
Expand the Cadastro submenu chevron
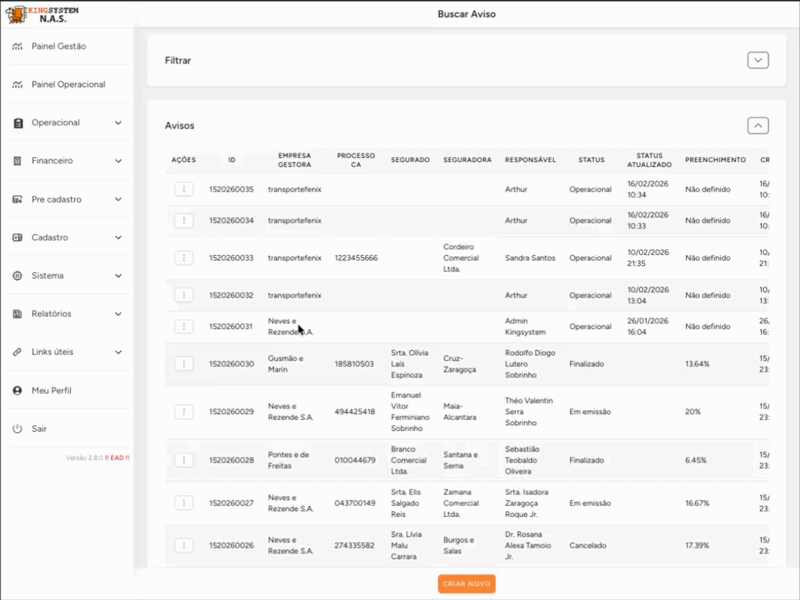[118, 238]
